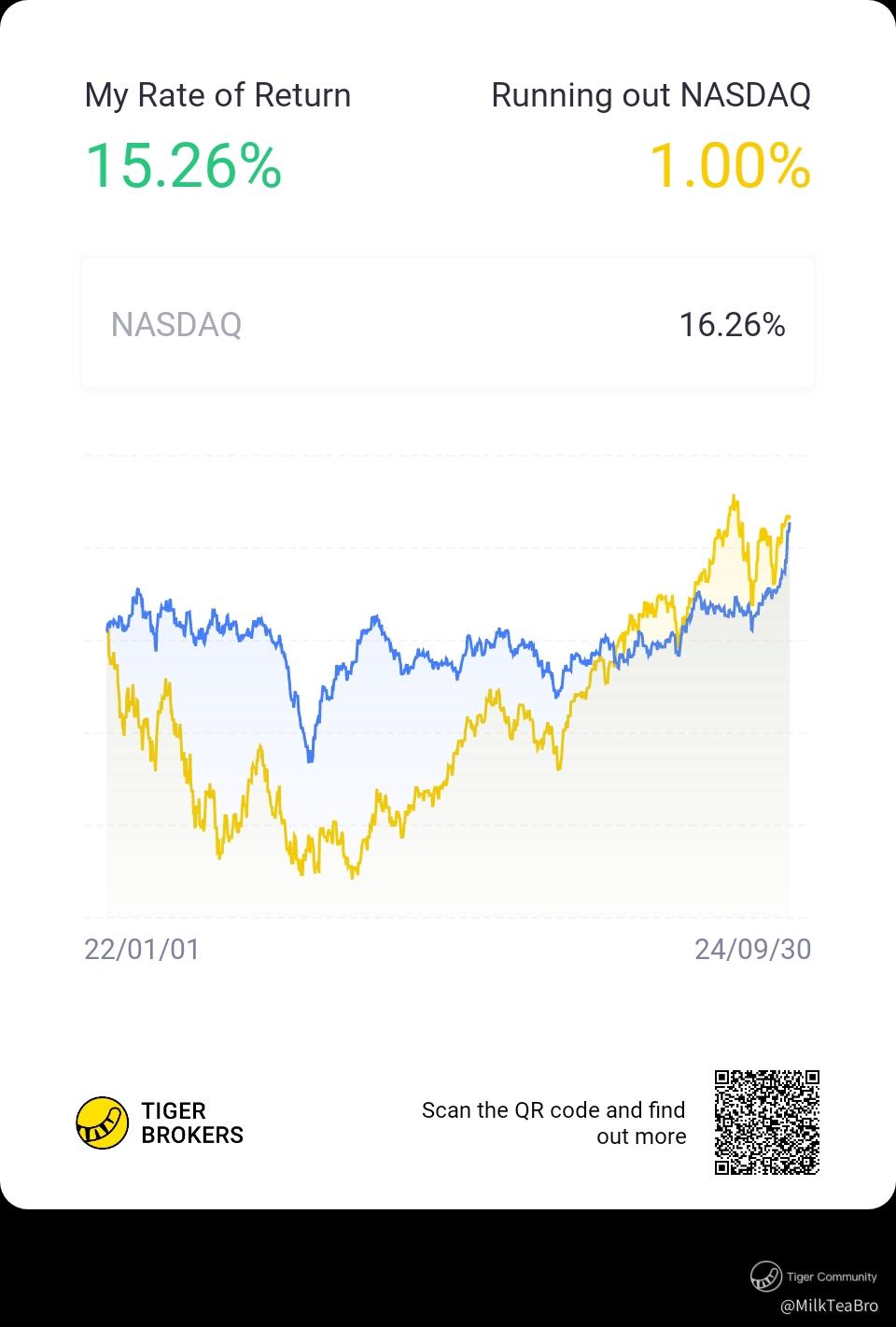
Task: Click the 1.00% Running out NASDAQ value
Action: click(x=729, y=165)
